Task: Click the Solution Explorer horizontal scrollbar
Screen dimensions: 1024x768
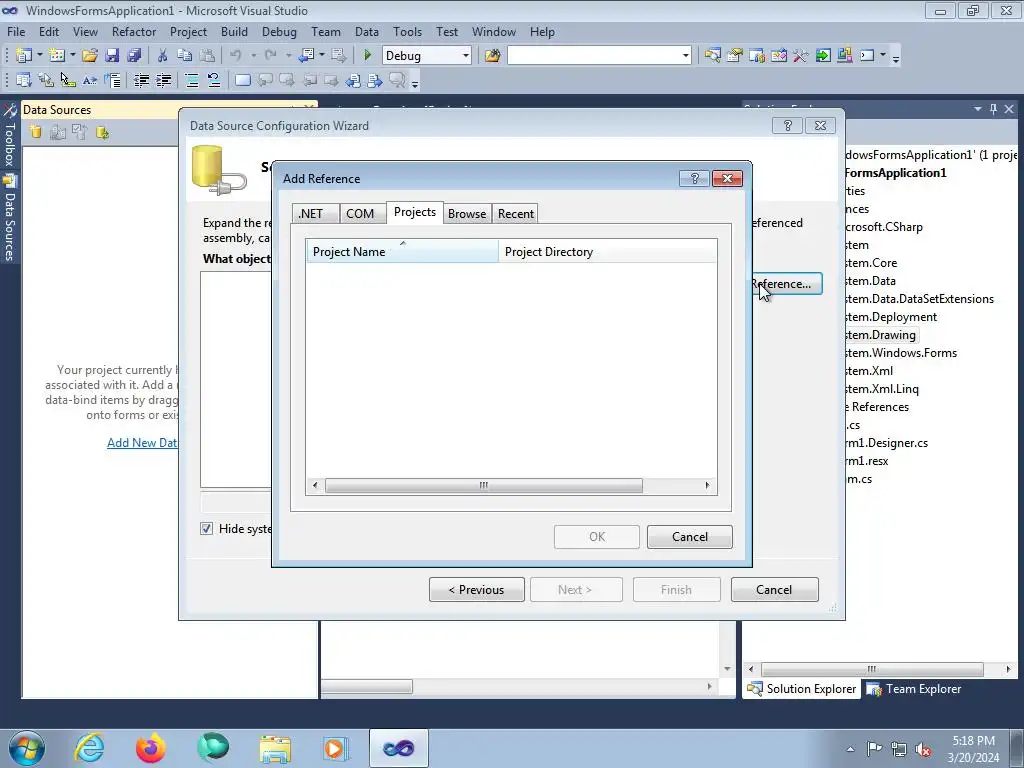Action: click(872, 669)
